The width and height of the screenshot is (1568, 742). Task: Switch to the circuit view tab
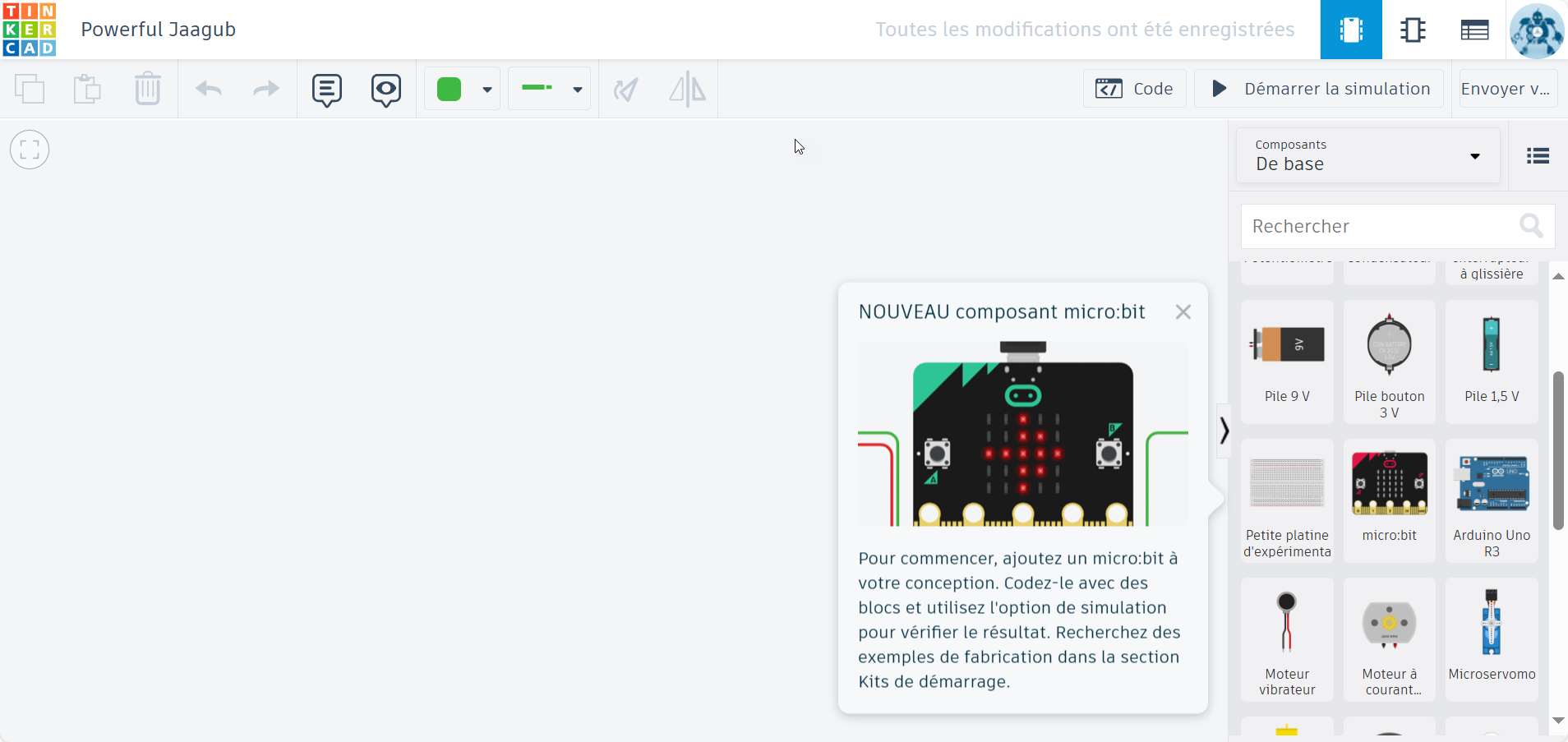pos(1350,30)
